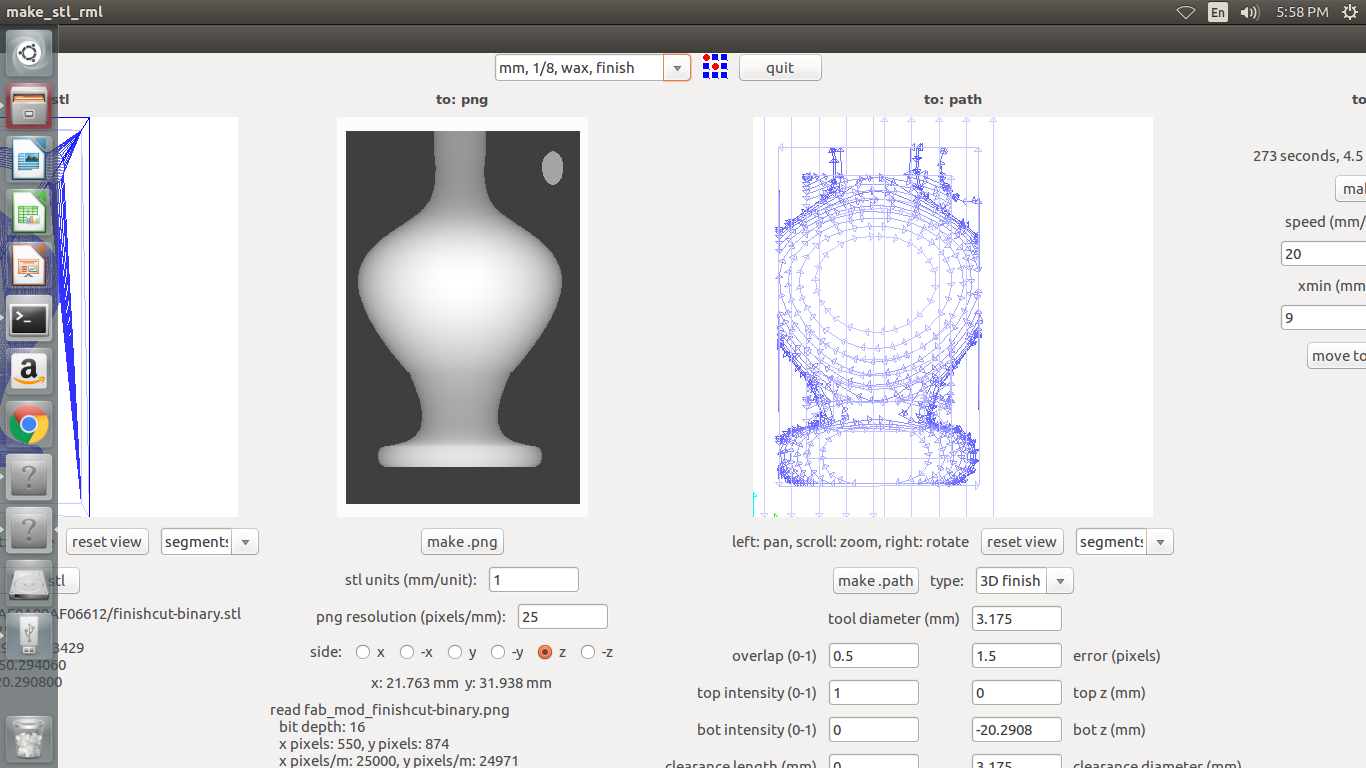Click the speed field showing 20
The image size is (1366, 768).
(1324, 254)
